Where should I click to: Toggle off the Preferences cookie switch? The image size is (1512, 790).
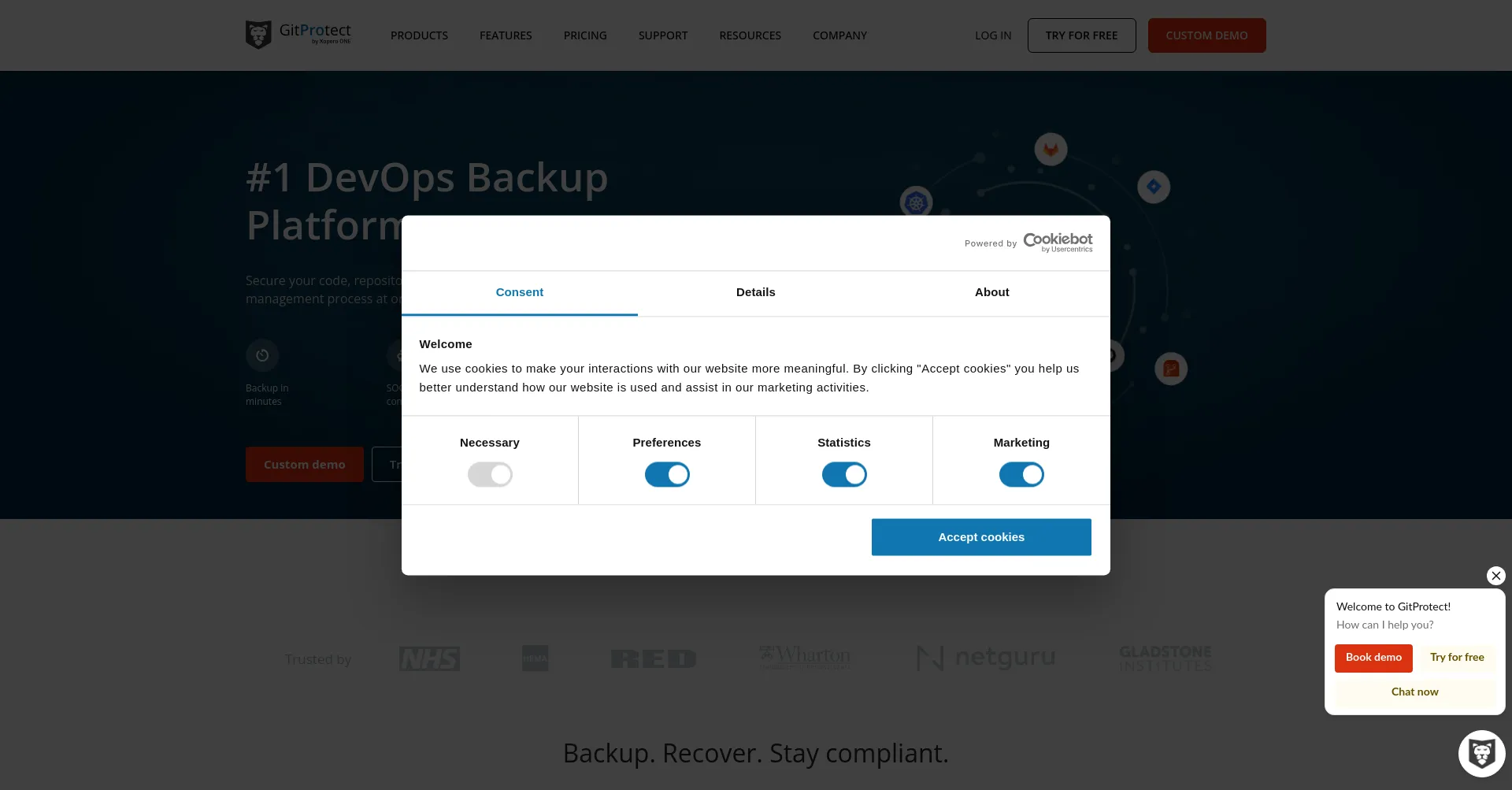pyautogui.click(x=667, y=474)
